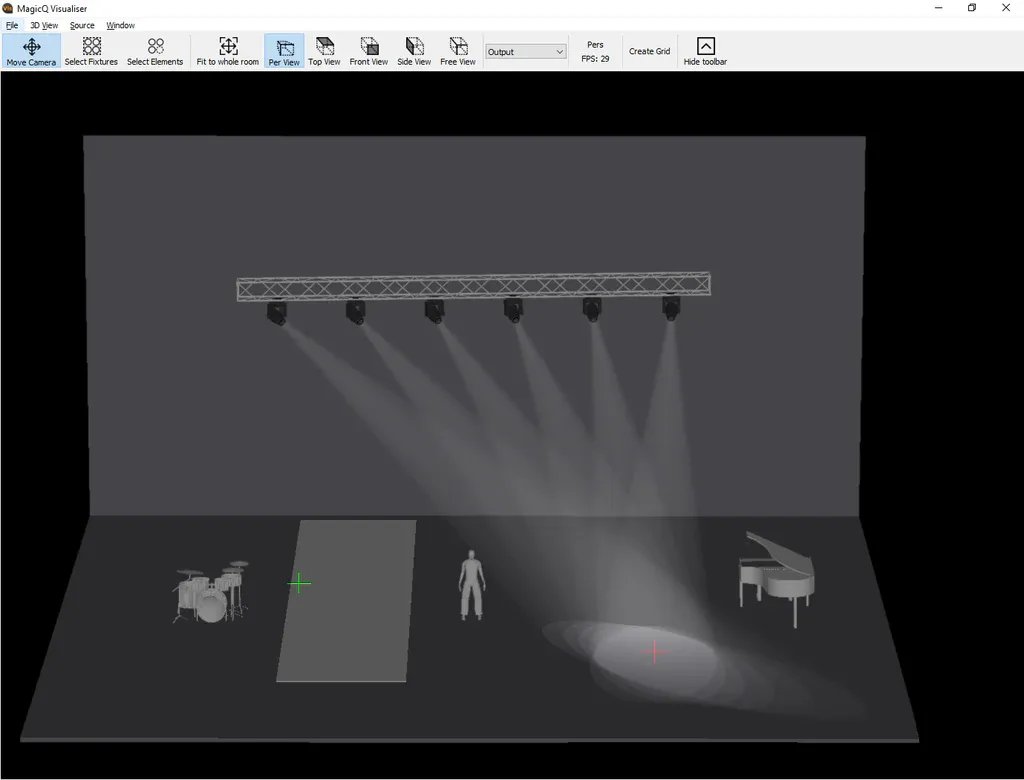Open the Source menu
Screen dimensions: 1024x780
82,25
